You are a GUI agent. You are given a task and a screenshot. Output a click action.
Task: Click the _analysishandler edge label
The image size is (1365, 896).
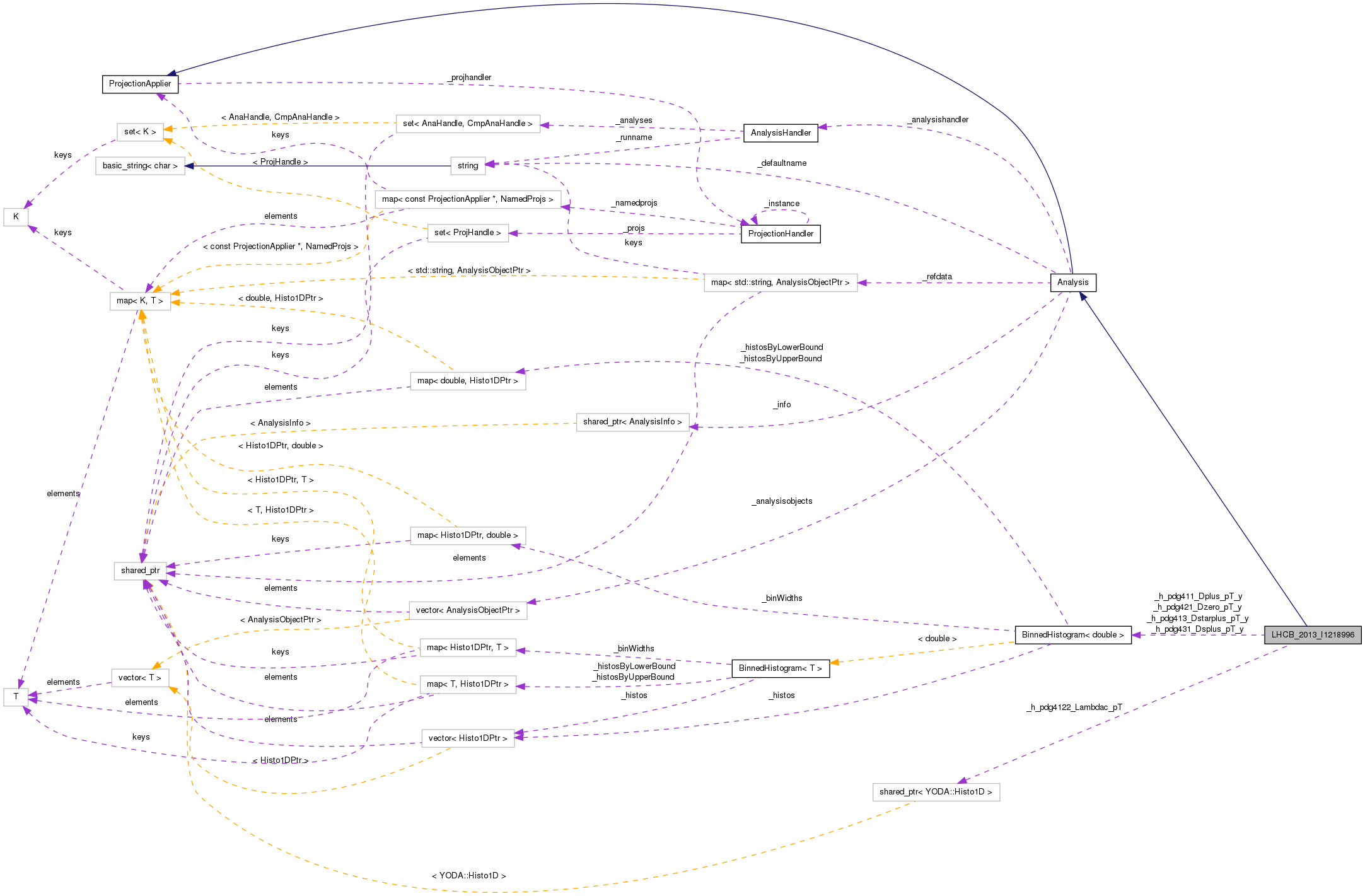click(938, 120)
